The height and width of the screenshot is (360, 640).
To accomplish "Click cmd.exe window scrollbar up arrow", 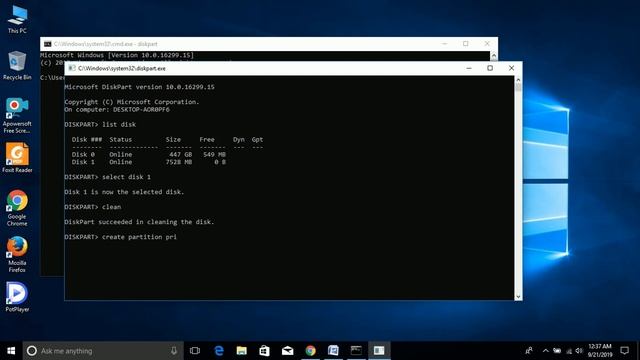I will (x=494, y=55).
